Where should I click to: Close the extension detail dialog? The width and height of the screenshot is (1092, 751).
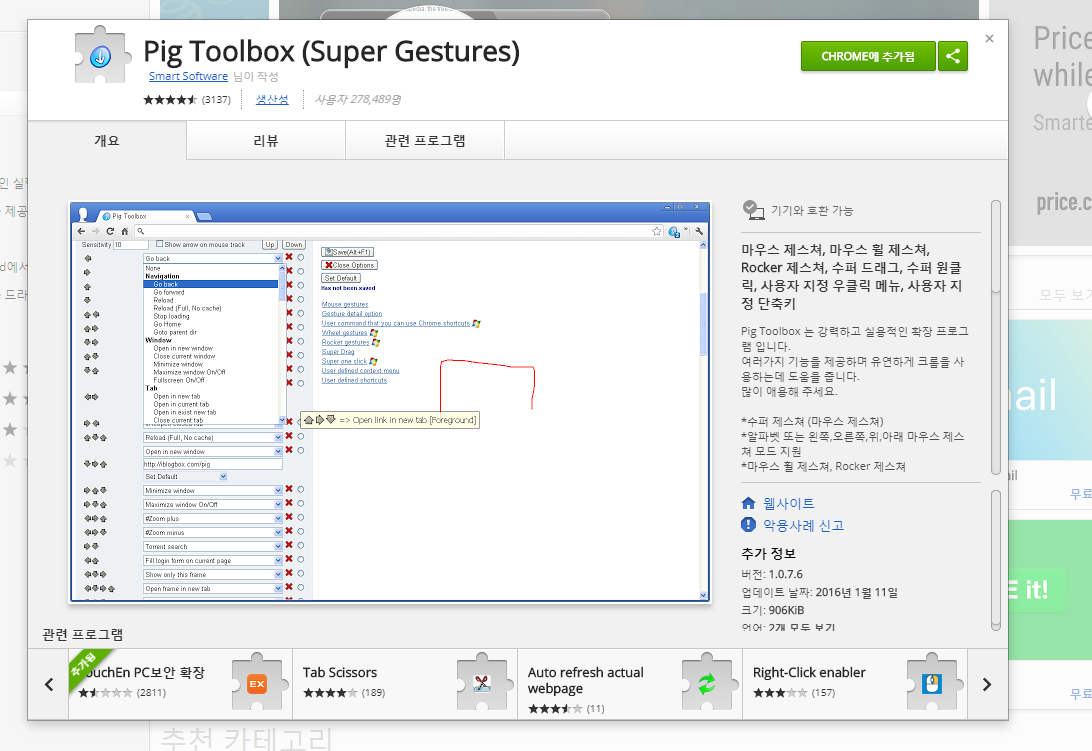pyautogui.click(x=990, y=39)
